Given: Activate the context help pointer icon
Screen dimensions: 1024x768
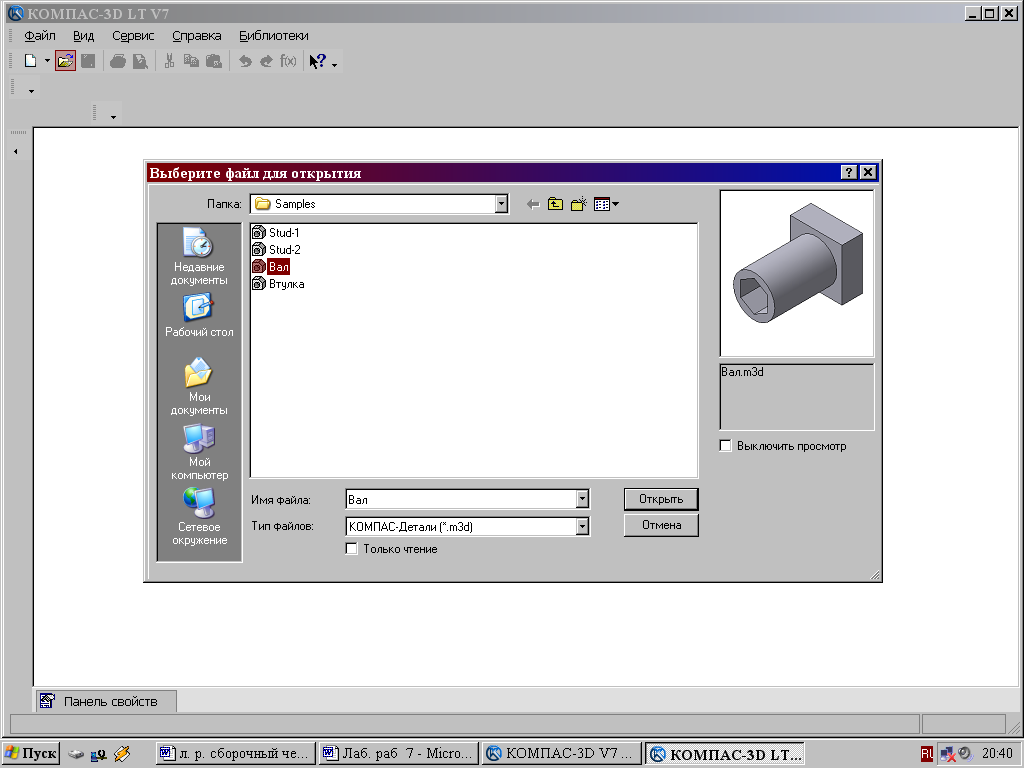Looking at the screenshot, I should (x=317, y=61).
